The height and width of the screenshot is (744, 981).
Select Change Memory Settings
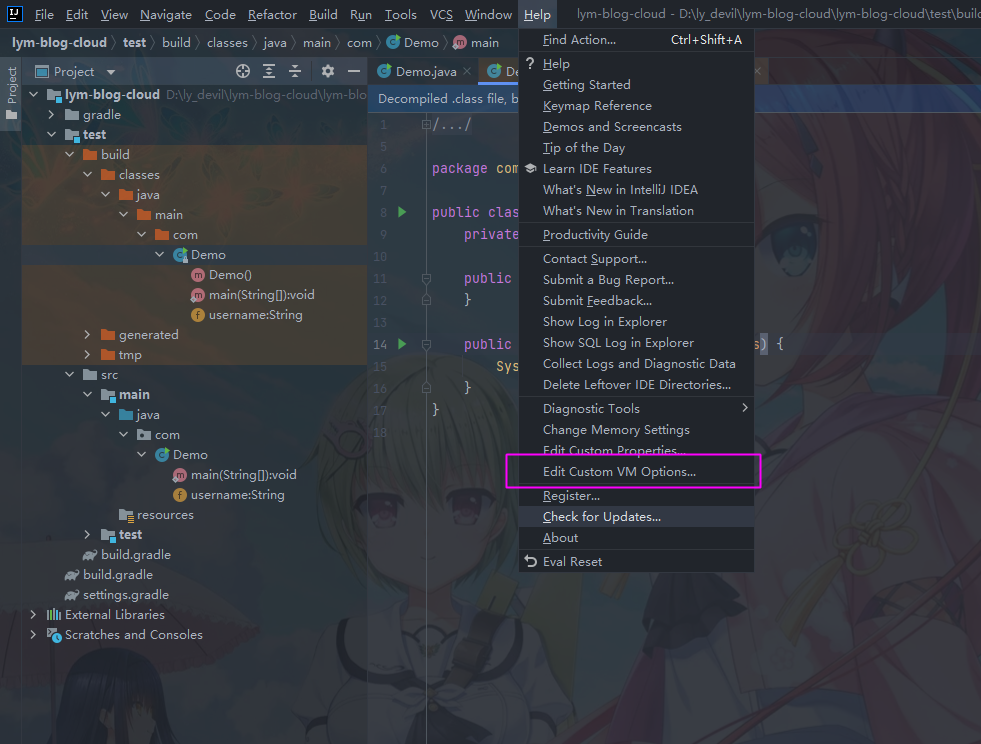tap(636, 430)
